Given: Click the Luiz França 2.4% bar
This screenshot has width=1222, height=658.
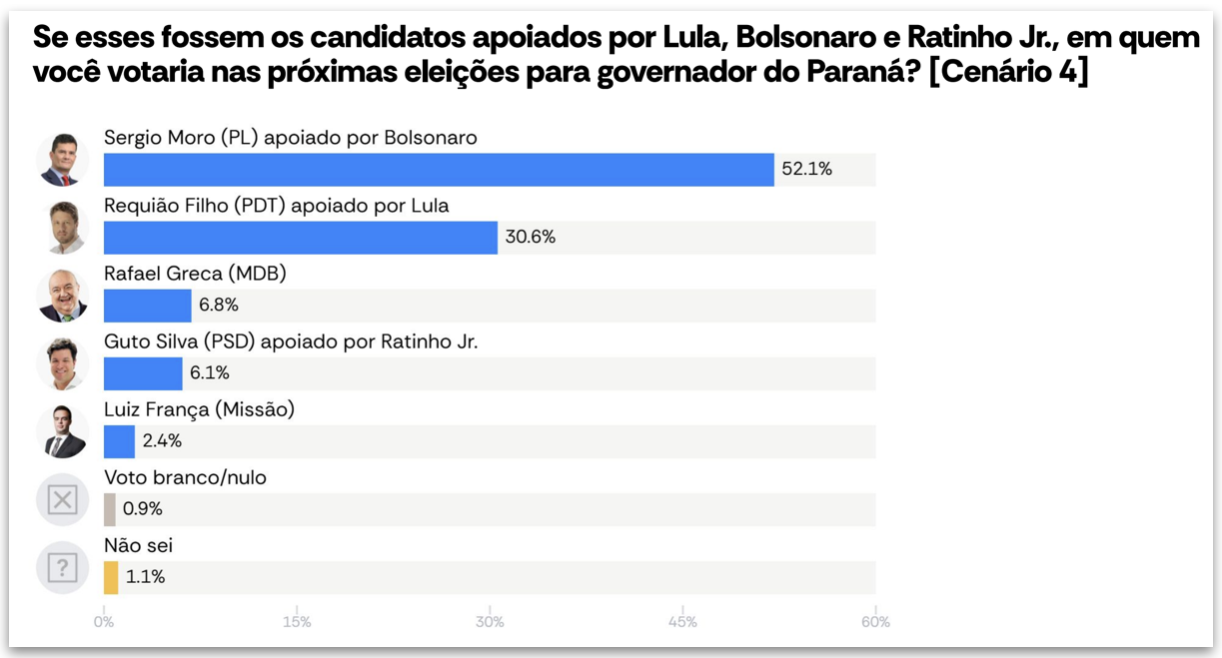Looking at the screenshot, I should 119,442.
